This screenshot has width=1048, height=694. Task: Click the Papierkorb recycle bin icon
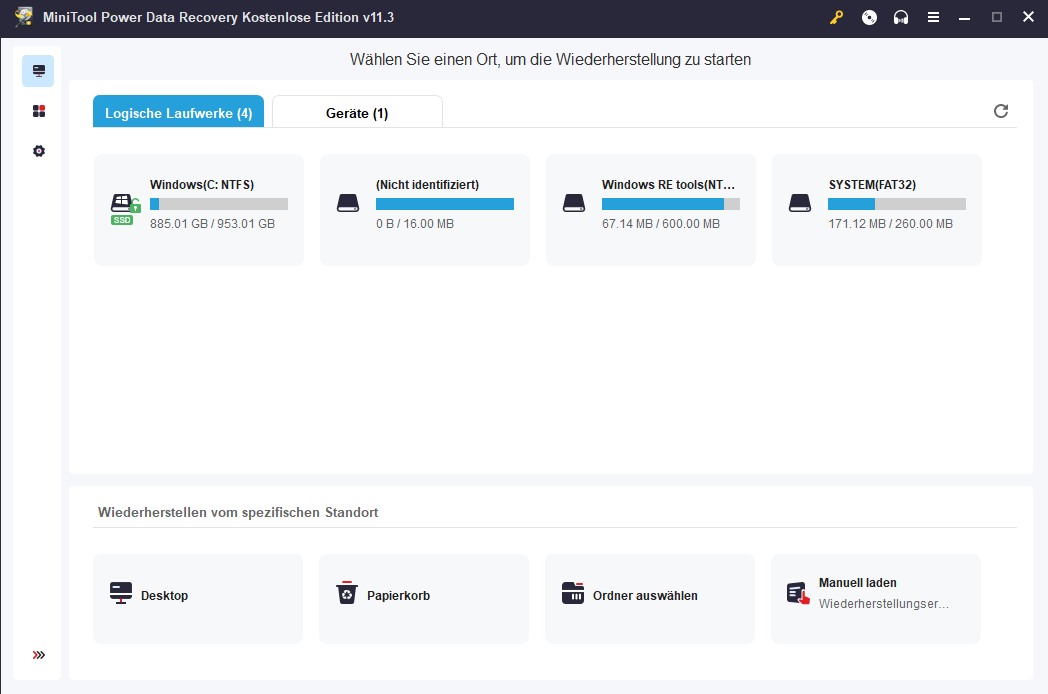pyautogui.click(x=347, y=593)
